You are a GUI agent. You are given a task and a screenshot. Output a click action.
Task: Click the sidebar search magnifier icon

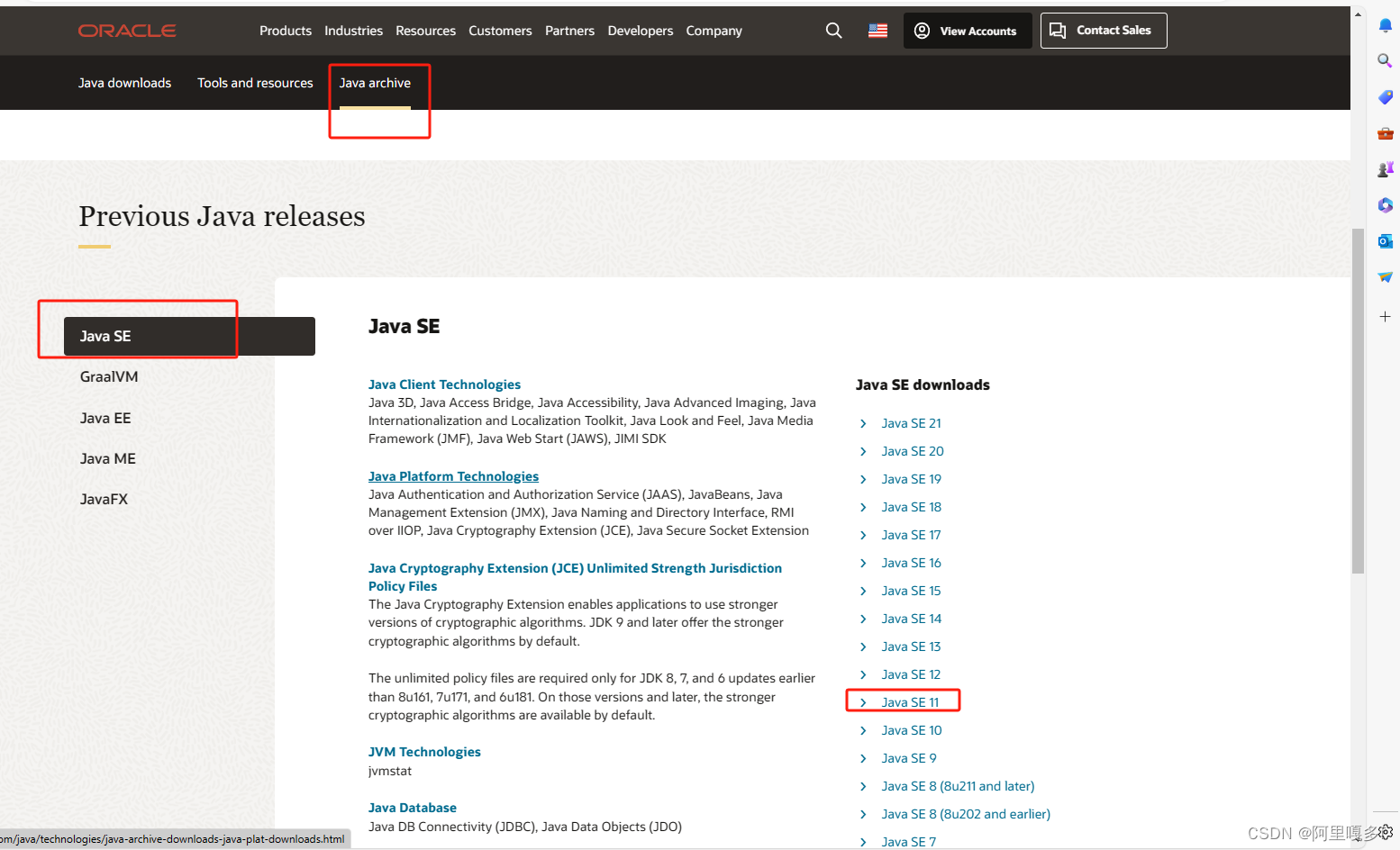pyautogui.click(x=1386, y=60)
